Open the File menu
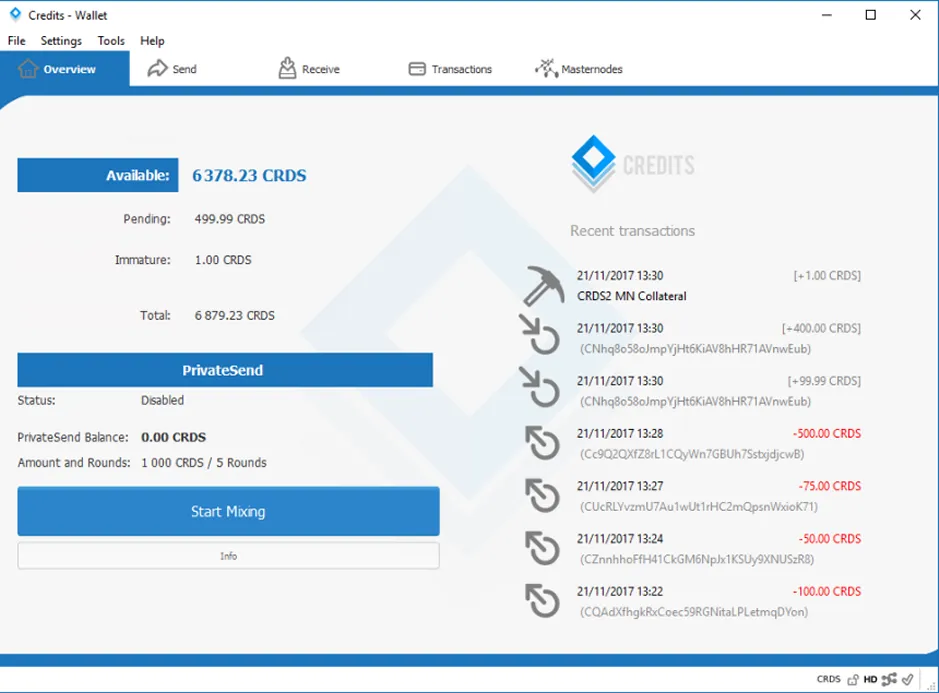 point(16,41)
